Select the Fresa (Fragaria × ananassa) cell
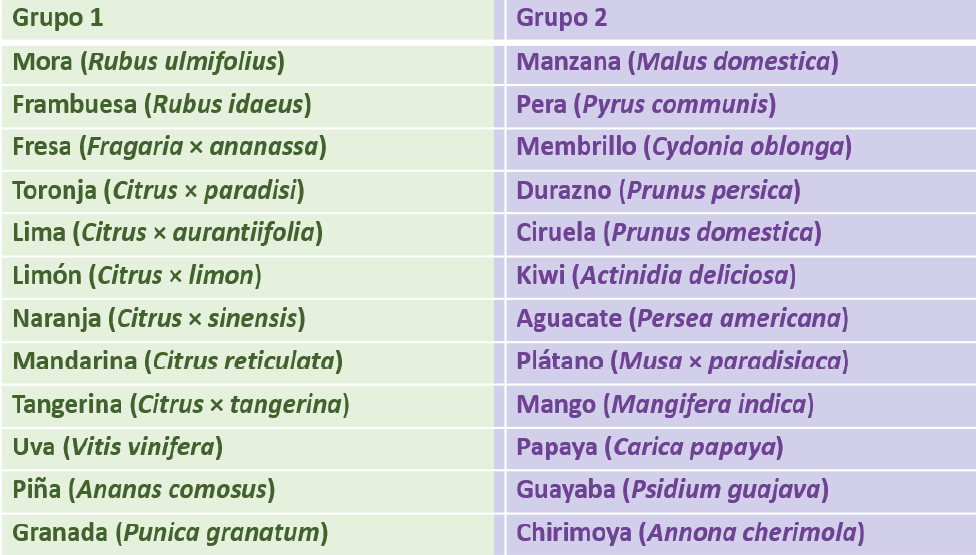This screenshot has height=555, width=976. pyautogui.click(x=248, y=149)
